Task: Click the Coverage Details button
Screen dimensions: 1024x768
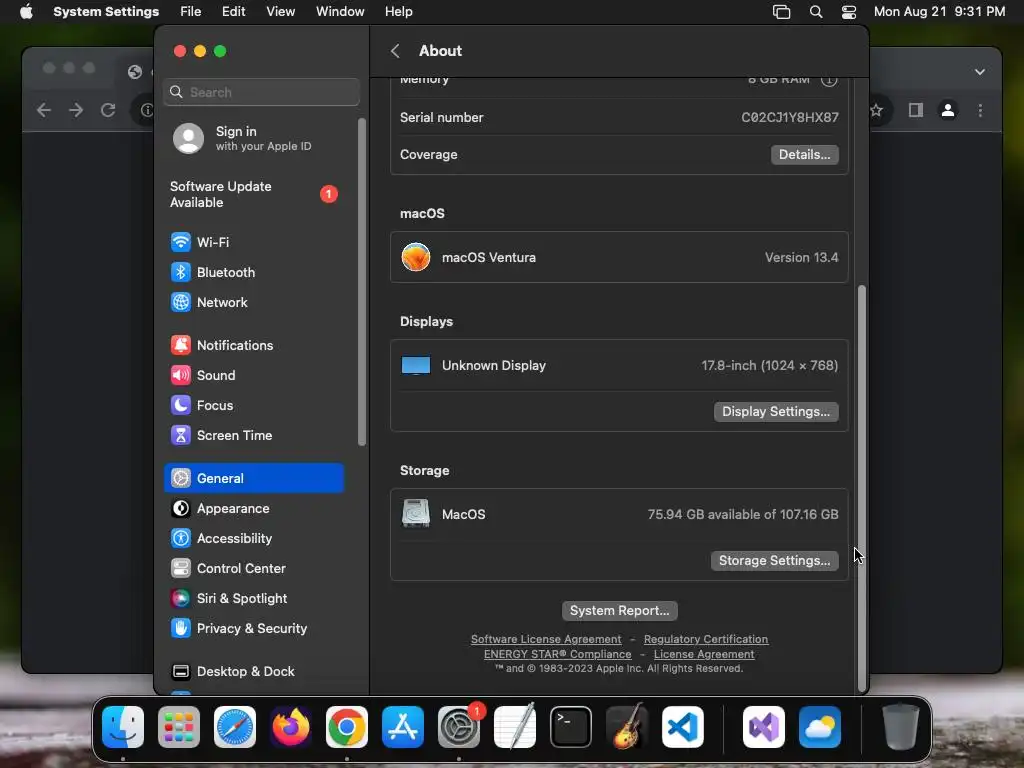Action: (805, 155)
